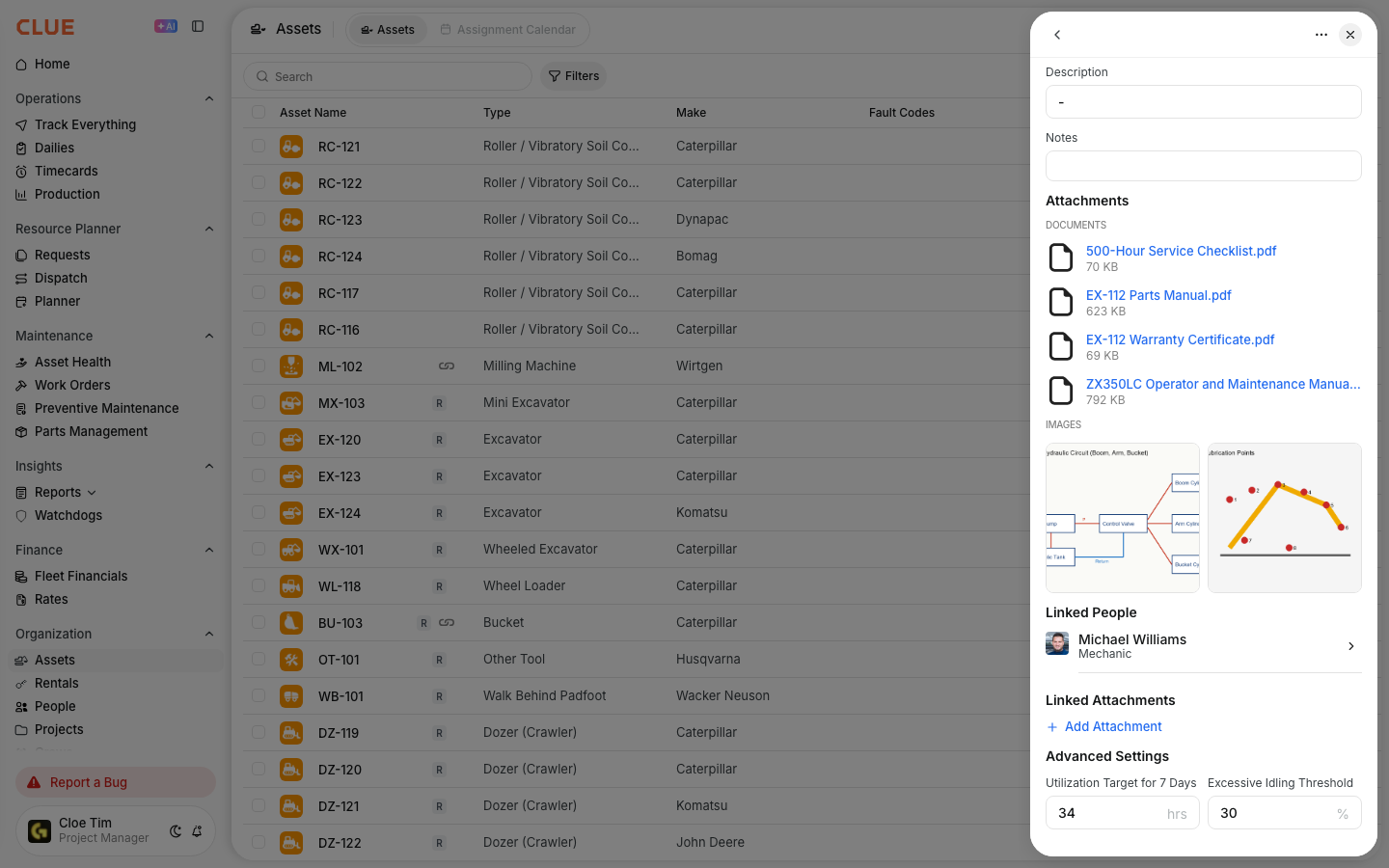Toggle dark mode moon icon

176,831
